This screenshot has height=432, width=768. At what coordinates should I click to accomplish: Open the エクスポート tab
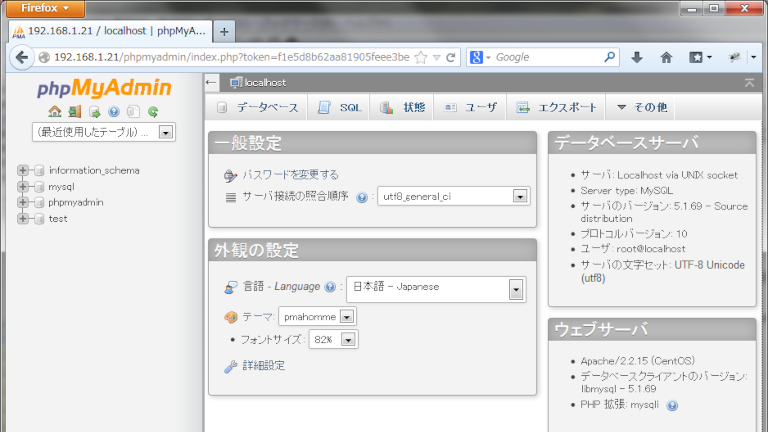pos(556,107)
